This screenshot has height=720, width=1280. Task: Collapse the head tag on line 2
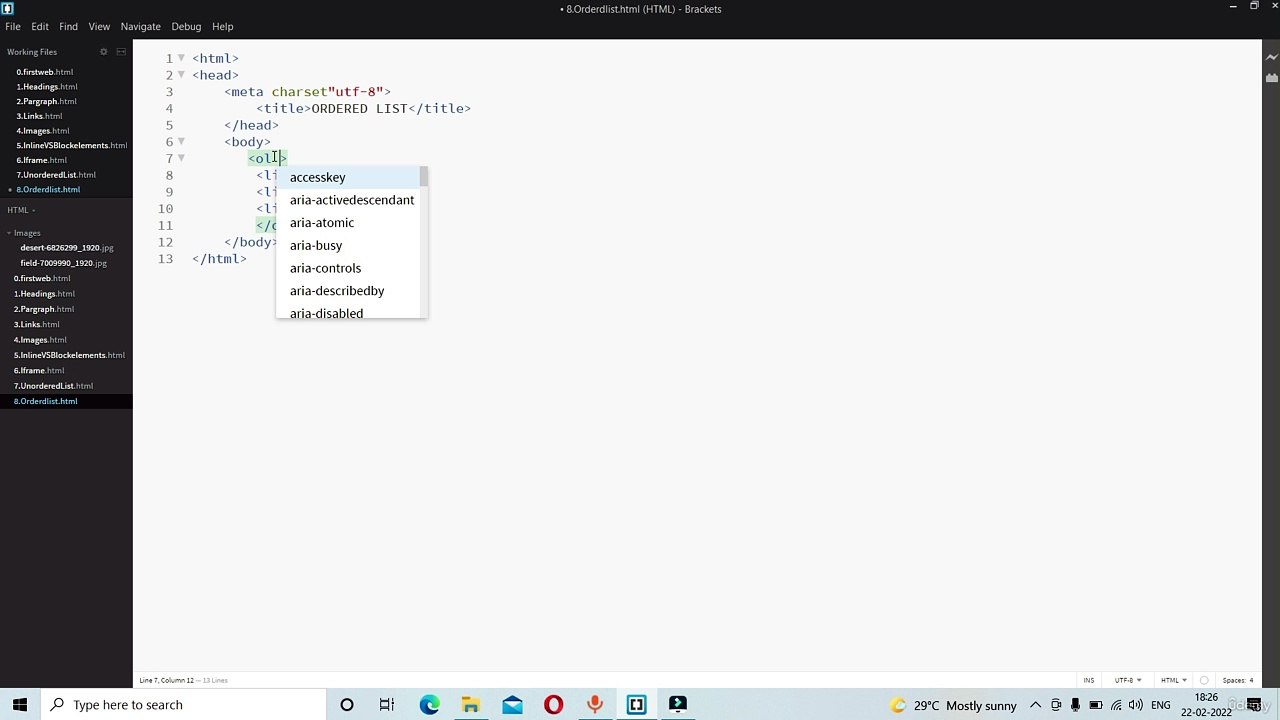pos(181,75)
